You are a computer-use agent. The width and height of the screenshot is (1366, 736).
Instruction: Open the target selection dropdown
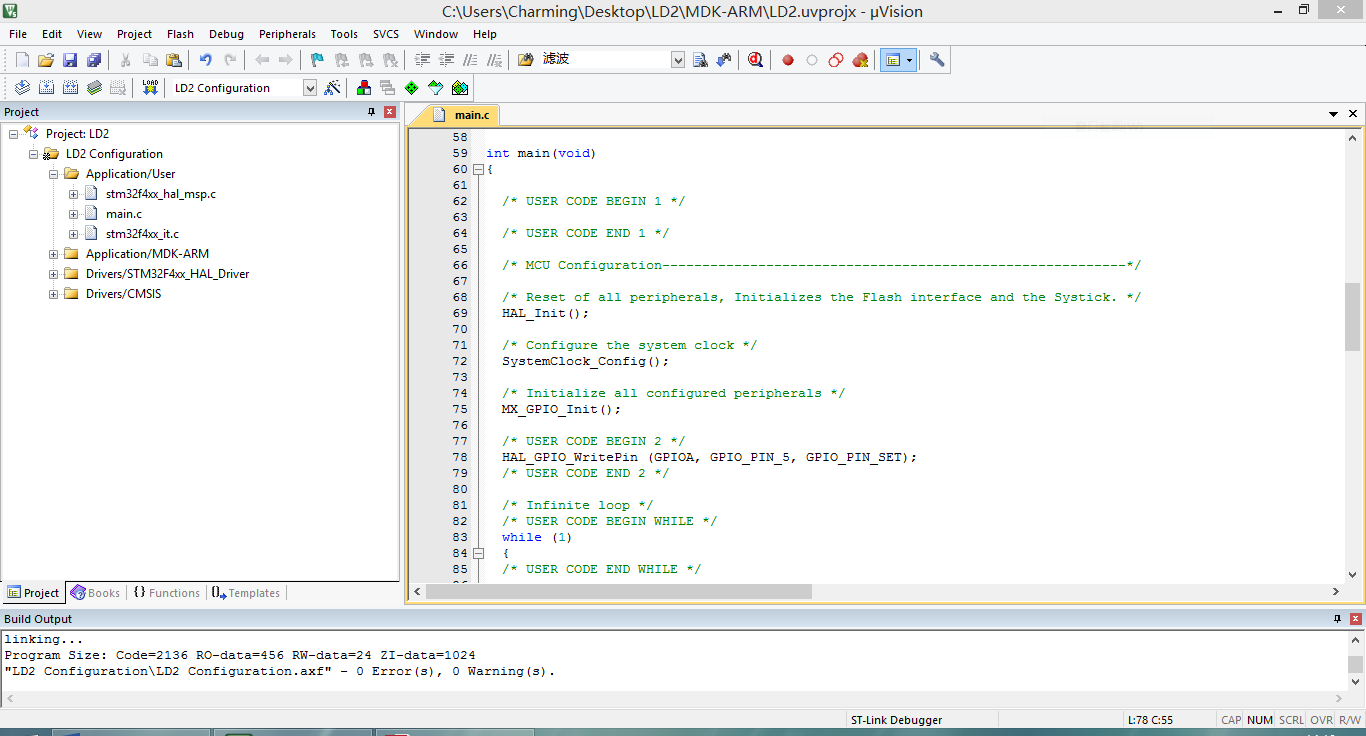point(310,87)
